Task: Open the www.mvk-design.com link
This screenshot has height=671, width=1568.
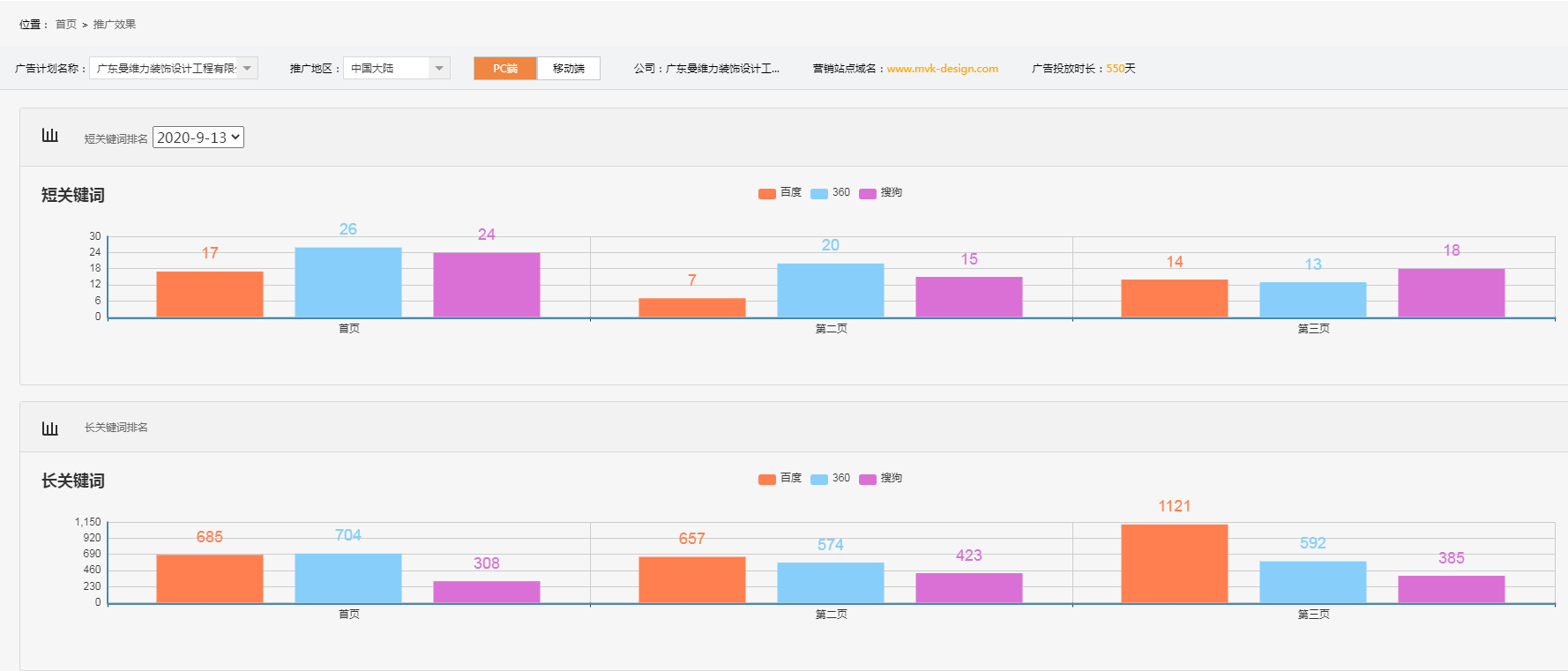Action: point(942,69)
